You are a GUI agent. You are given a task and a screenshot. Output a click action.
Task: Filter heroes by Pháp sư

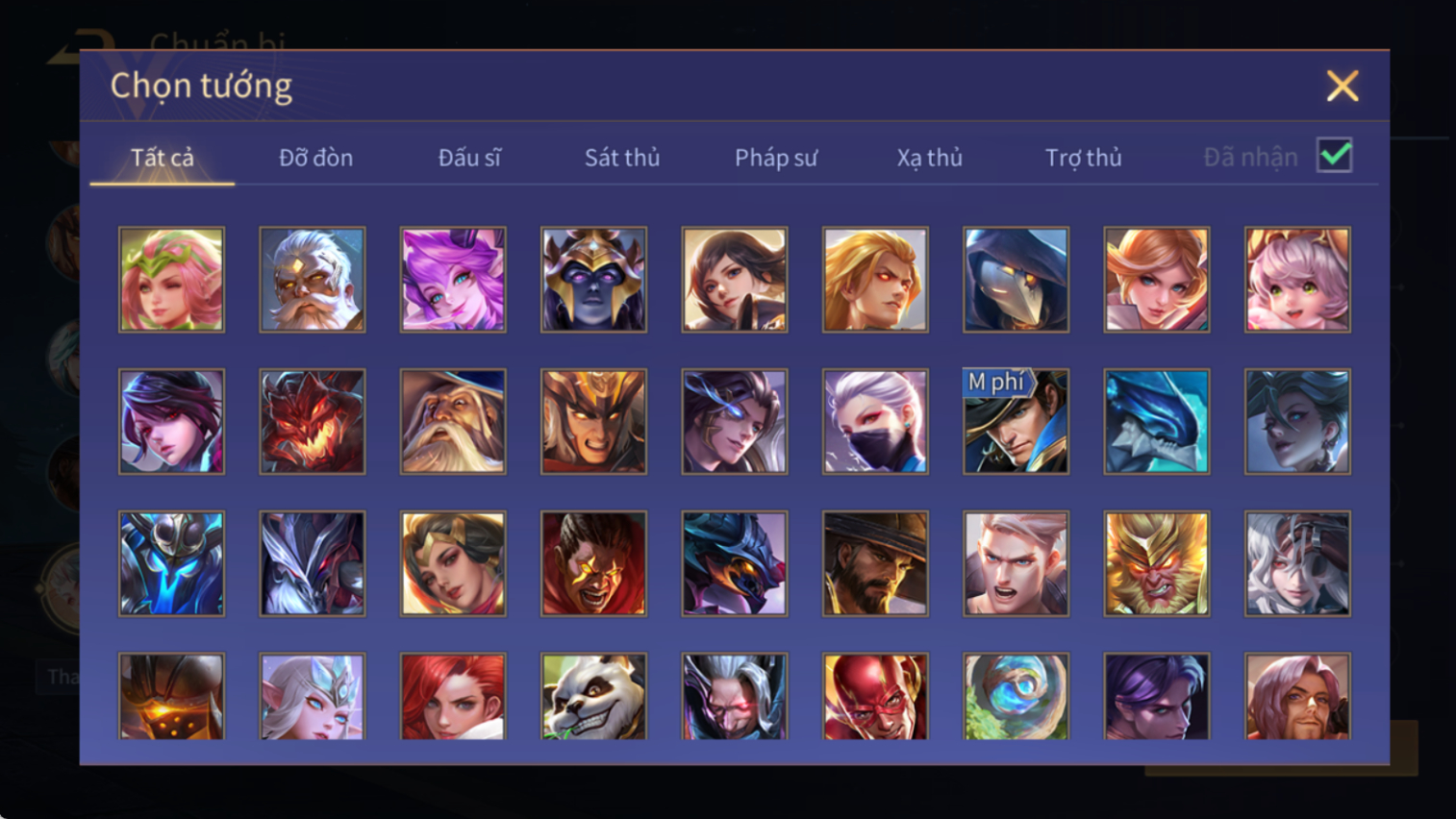click(x=776, y=158)
